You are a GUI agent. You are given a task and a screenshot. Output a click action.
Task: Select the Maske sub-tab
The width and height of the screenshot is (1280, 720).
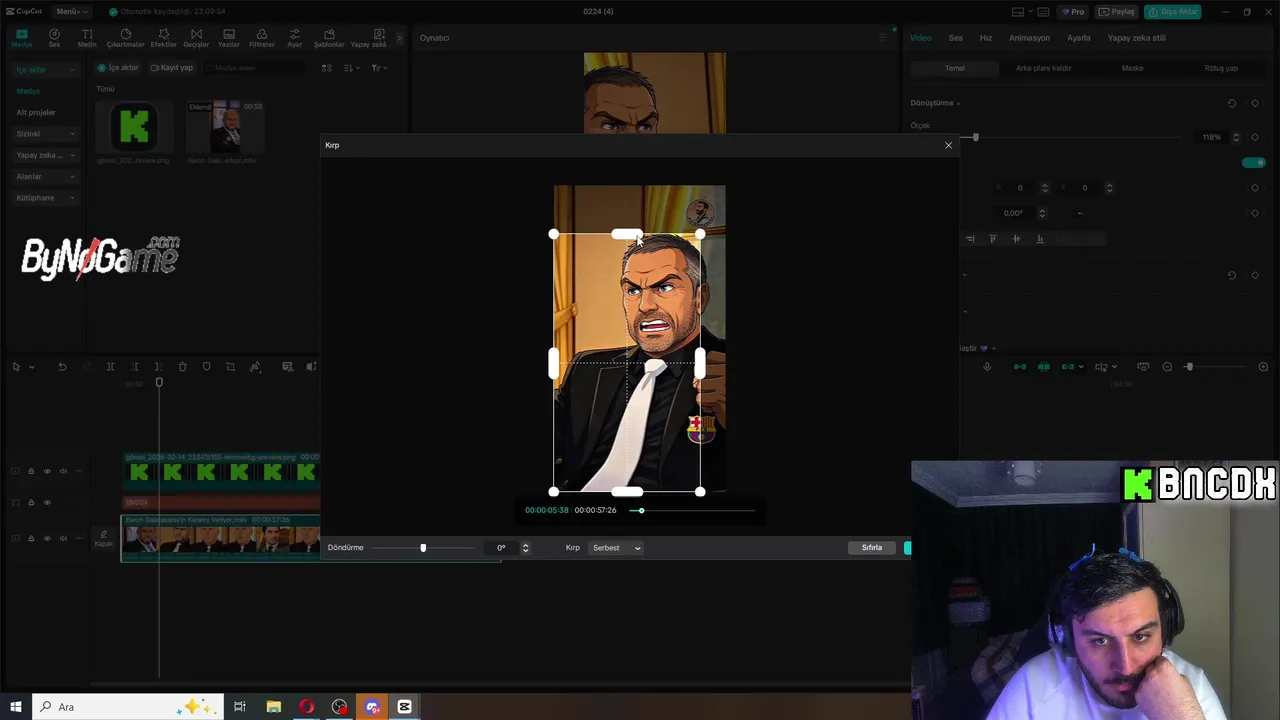[x=1132, y=68]
